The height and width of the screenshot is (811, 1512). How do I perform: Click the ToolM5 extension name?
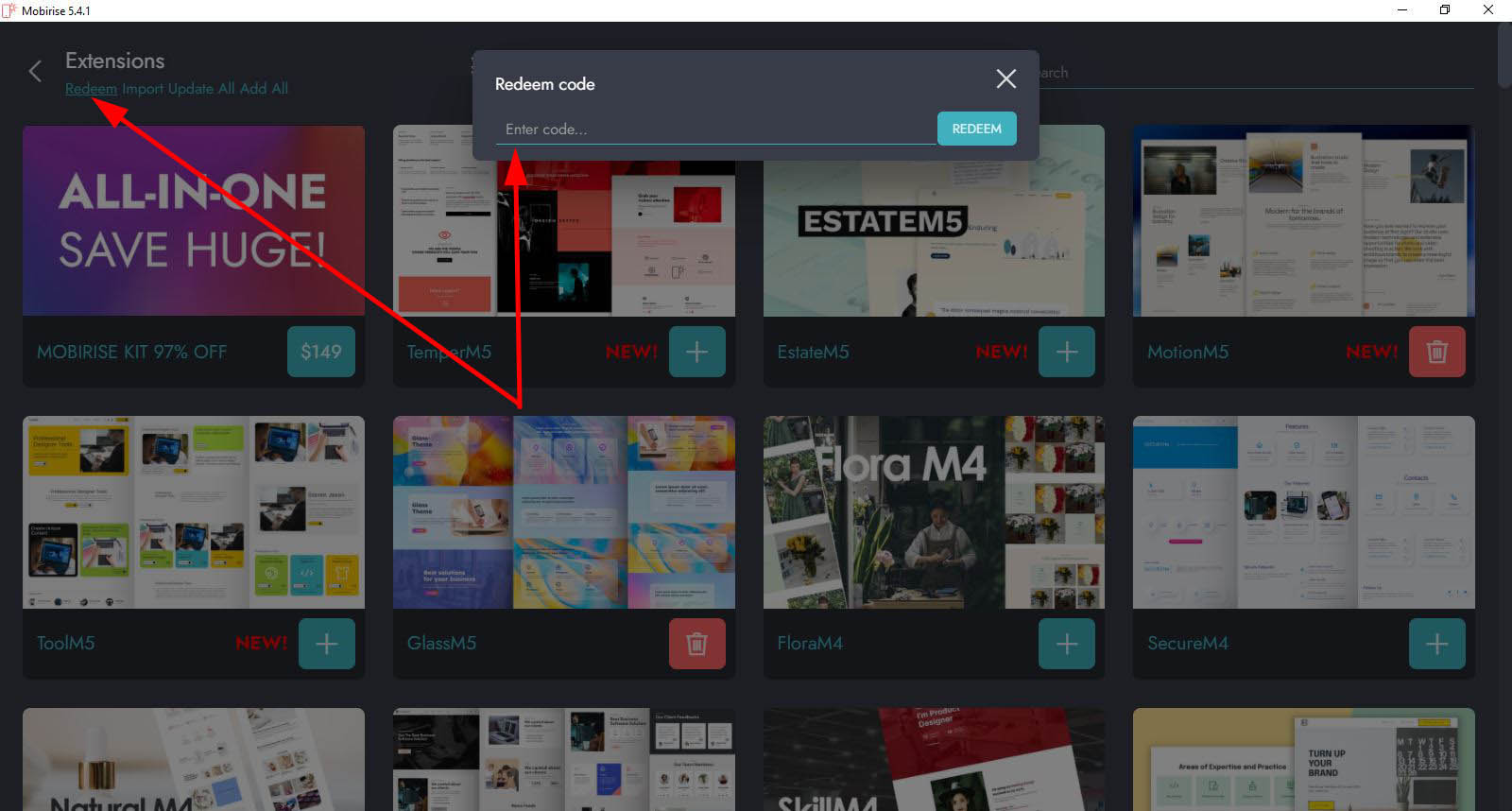click(66, 643)
